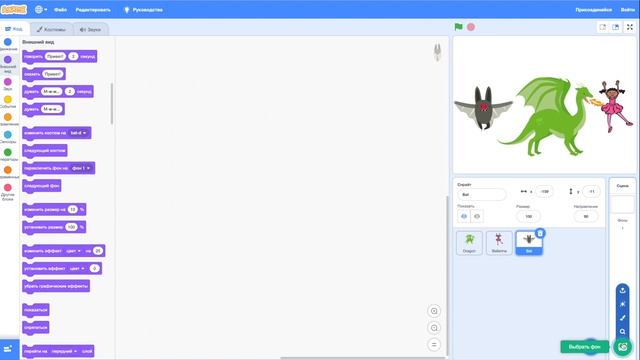Click the value 100 in установить размер block
This screenshot has width=640, height=360.
(x=71, y=227)
